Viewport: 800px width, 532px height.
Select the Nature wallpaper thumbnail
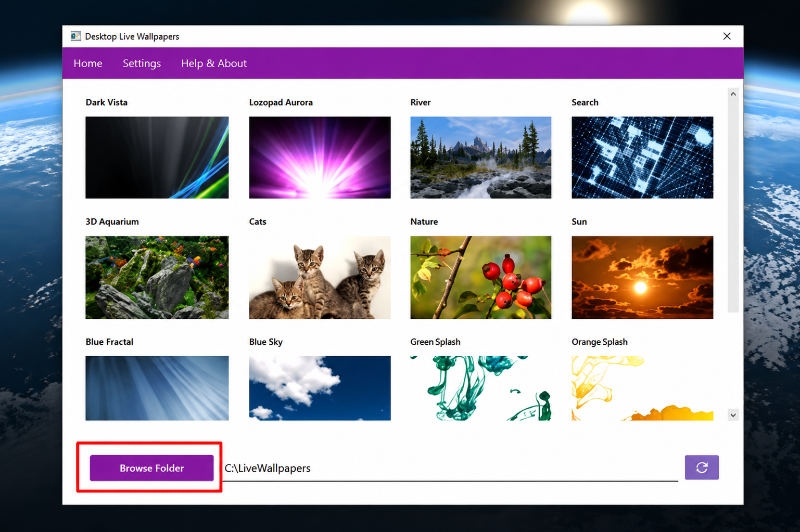(481, 277)
